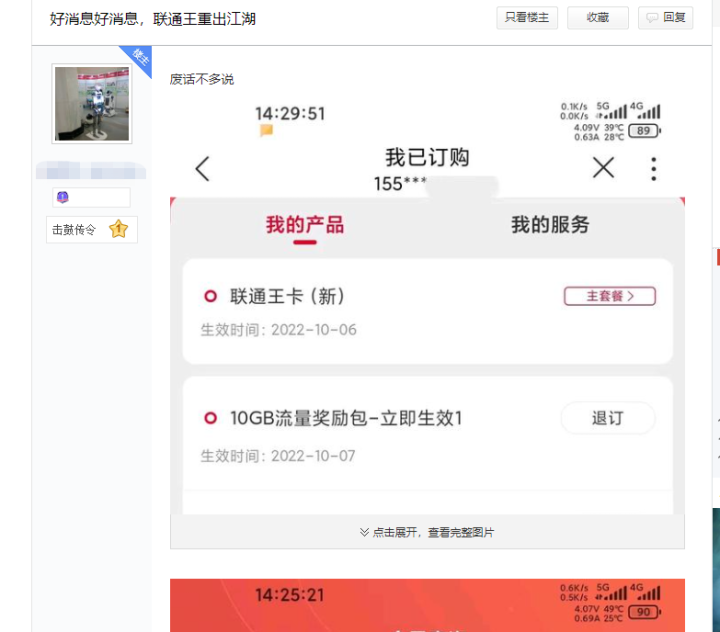
Task: Click the 我已订购 page heading
Action: (x=427, y=158)
